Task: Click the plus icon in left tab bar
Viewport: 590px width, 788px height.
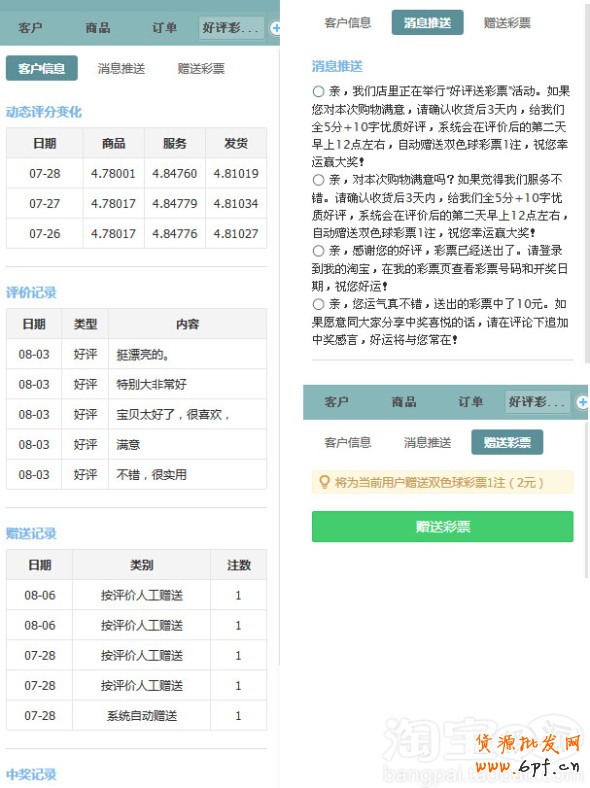Action: 275,28
